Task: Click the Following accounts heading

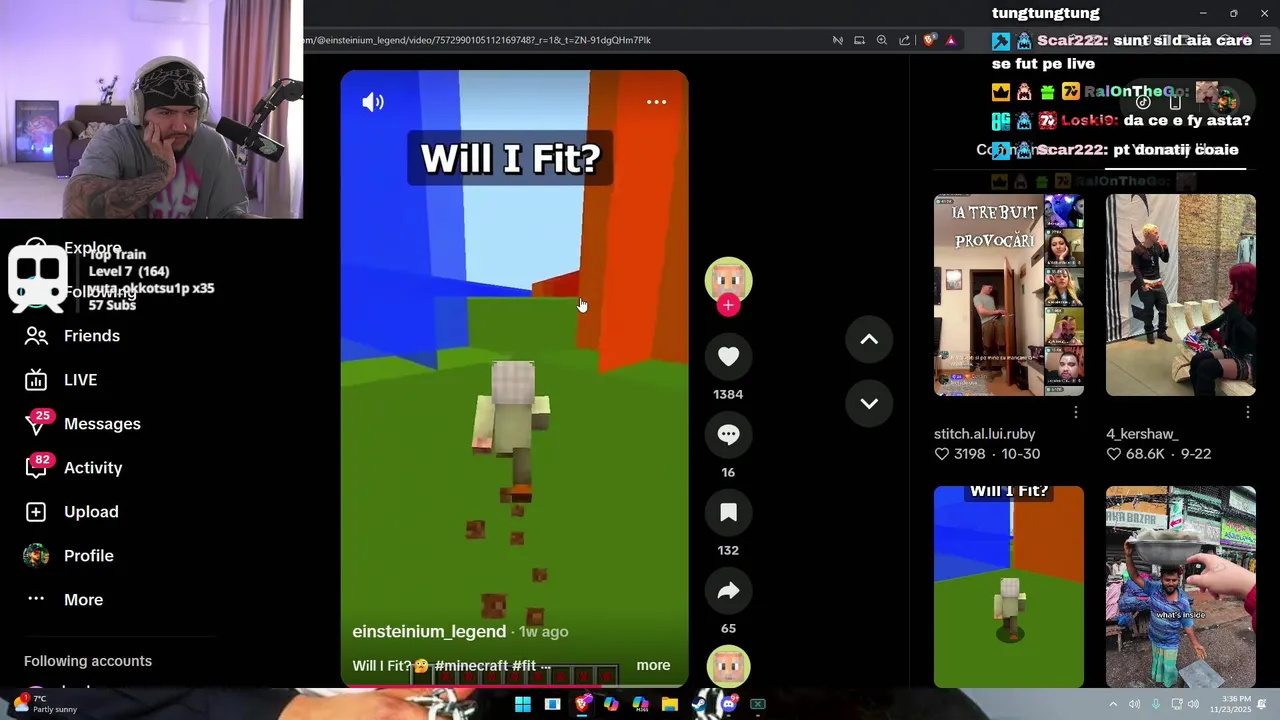Action: 88,661
